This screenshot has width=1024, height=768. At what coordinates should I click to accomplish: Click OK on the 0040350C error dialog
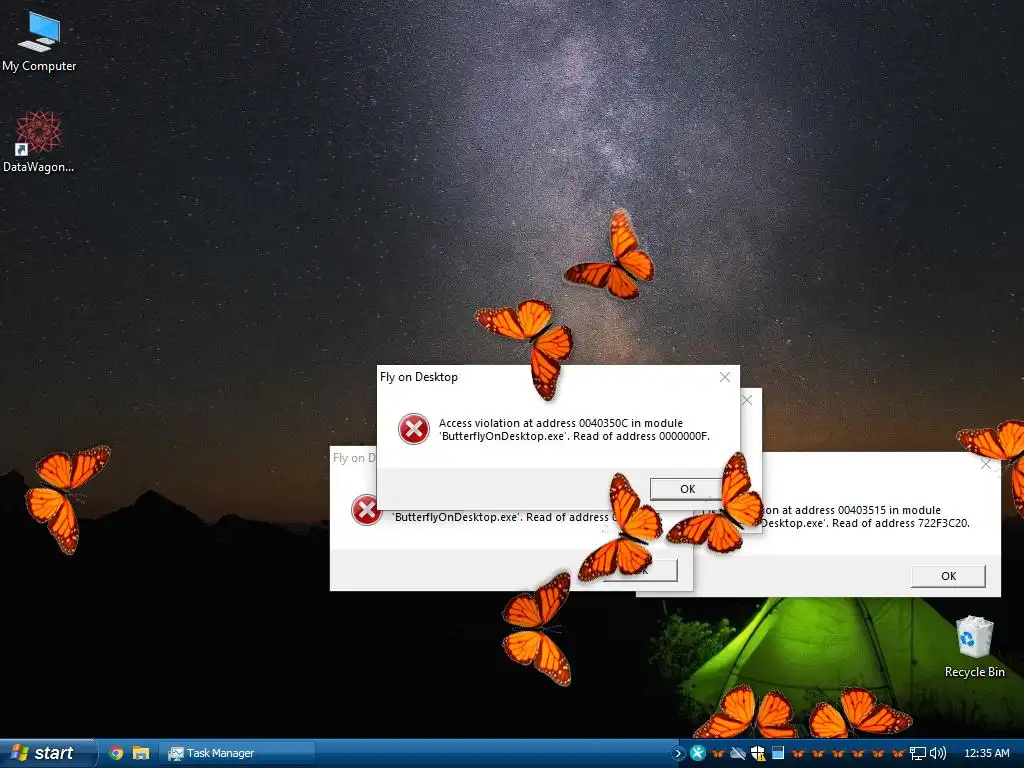pos(687,489)
